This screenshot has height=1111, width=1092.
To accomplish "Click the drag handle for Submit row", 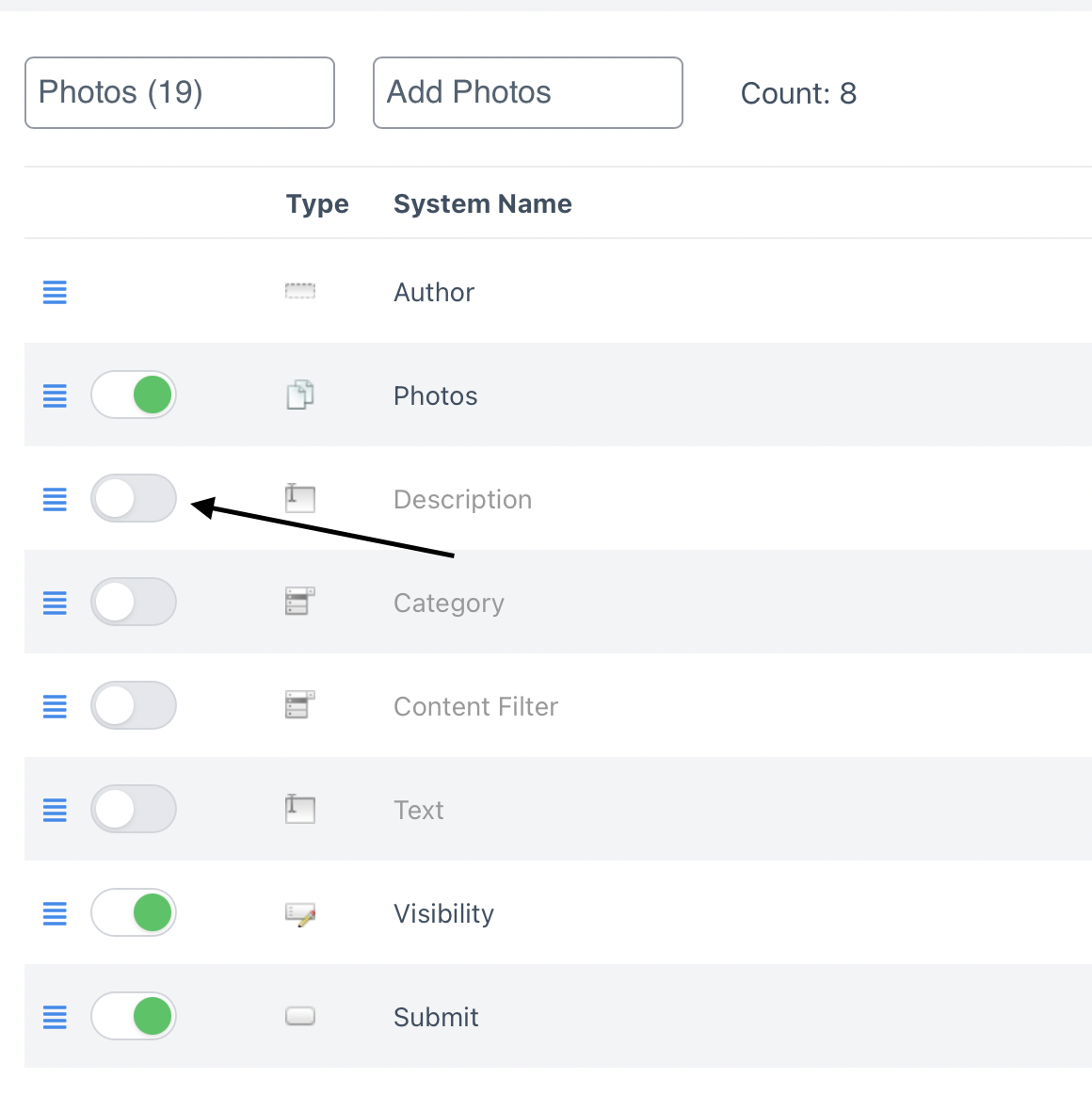I will tap(55, 1017).
